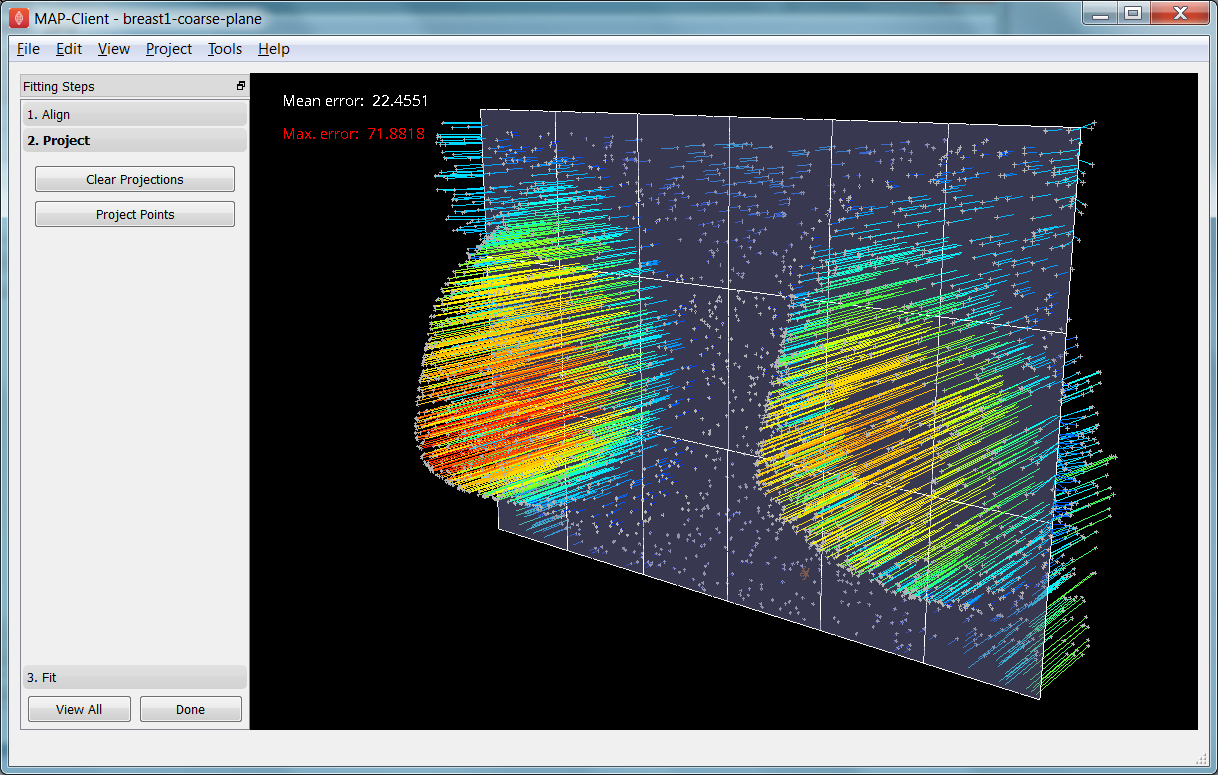Viewport: 1218px width, 775px height.
Task: Expand the 3. Fit step
Action: click(134, 678)
